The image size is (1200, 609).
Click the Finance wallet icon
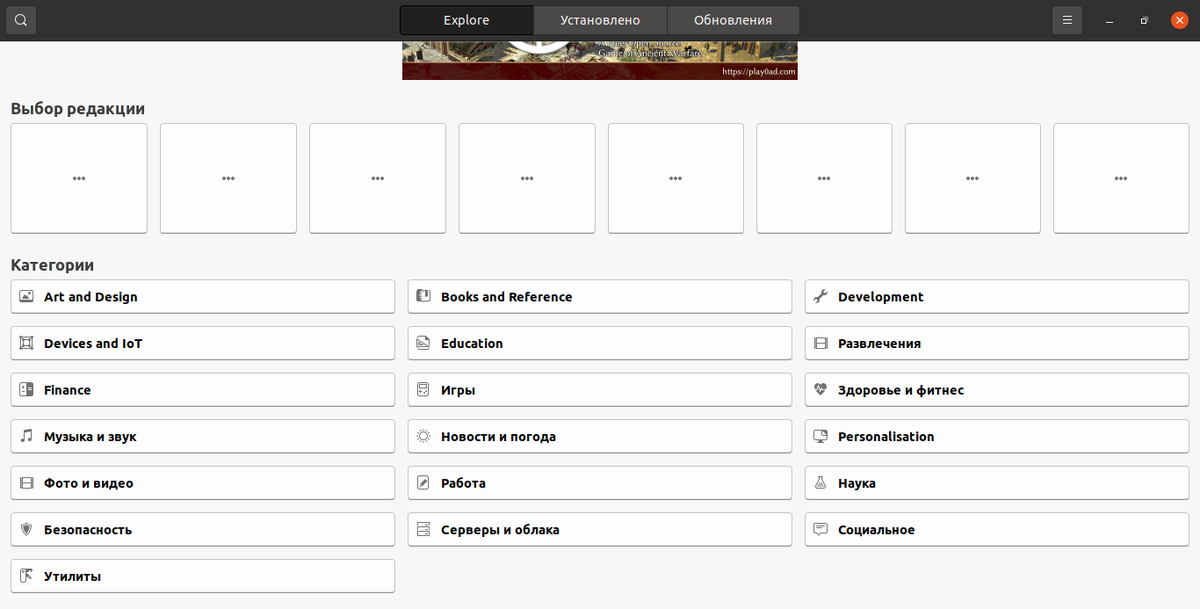click(27, 390)
